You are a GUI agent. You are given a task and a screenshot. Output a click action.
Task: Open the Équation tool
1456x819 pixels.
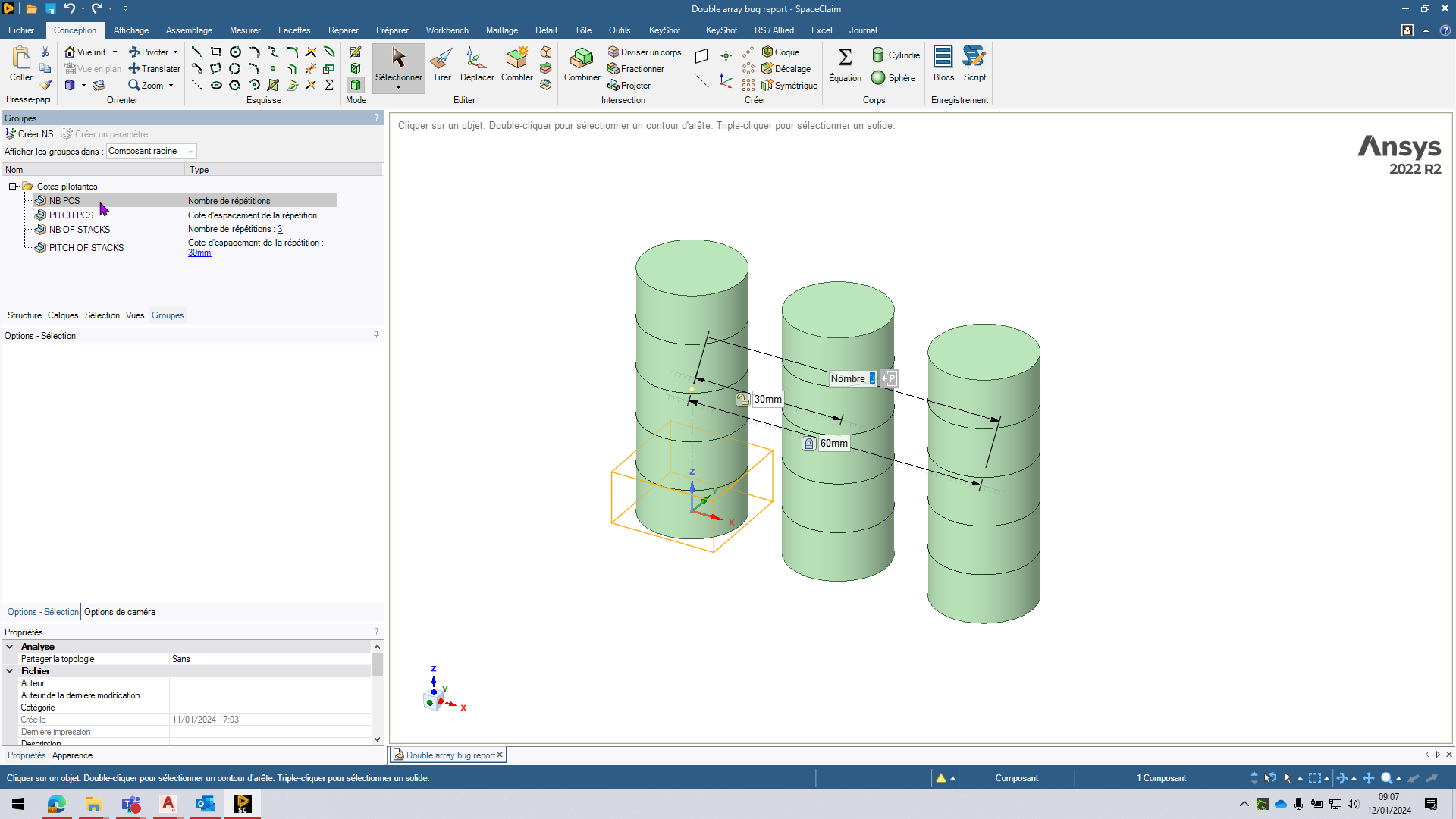pyautogui.click(x=845, y=64)
